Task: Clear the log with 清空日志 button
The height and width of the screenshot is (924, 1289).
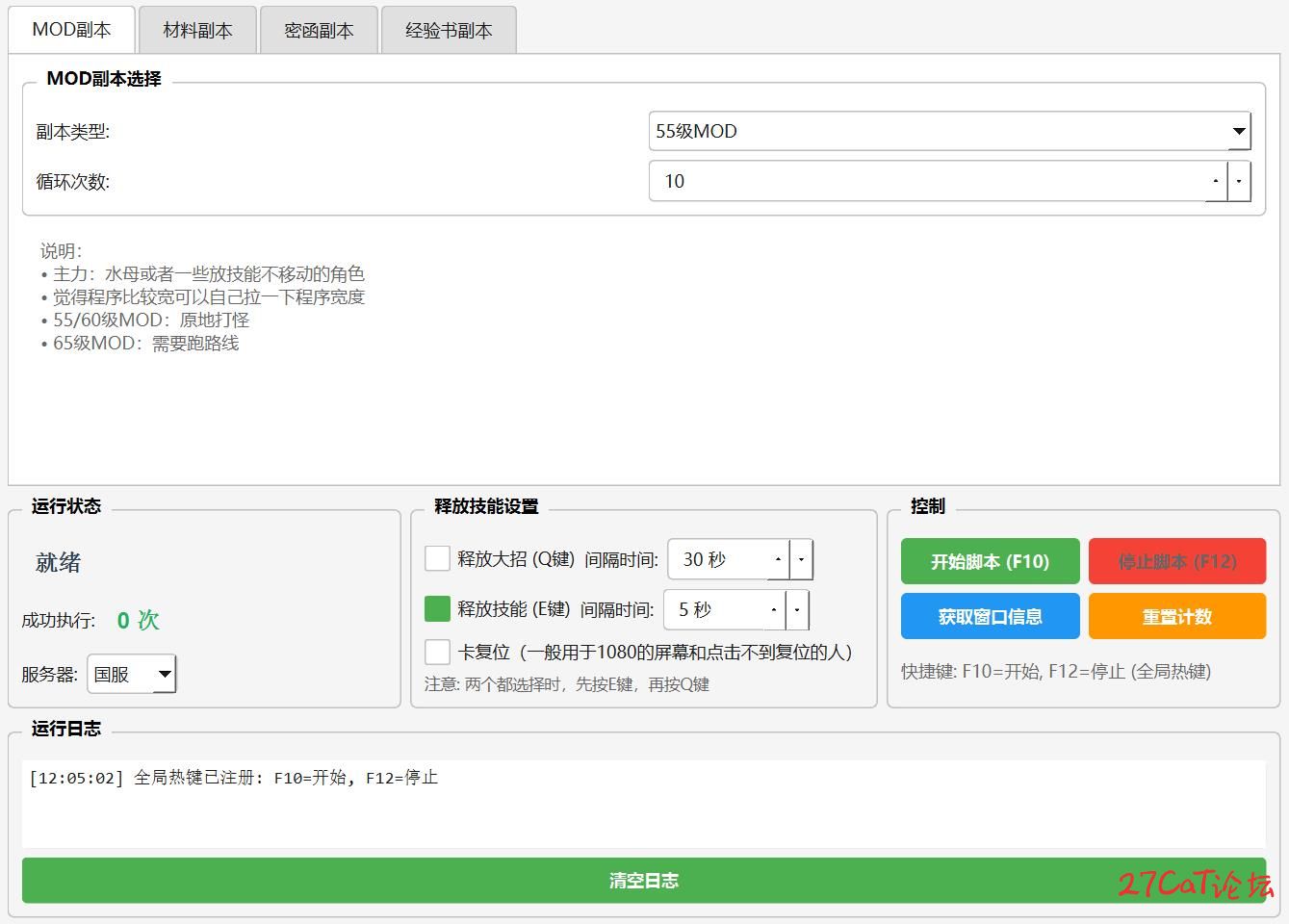Action: (643, 880)
